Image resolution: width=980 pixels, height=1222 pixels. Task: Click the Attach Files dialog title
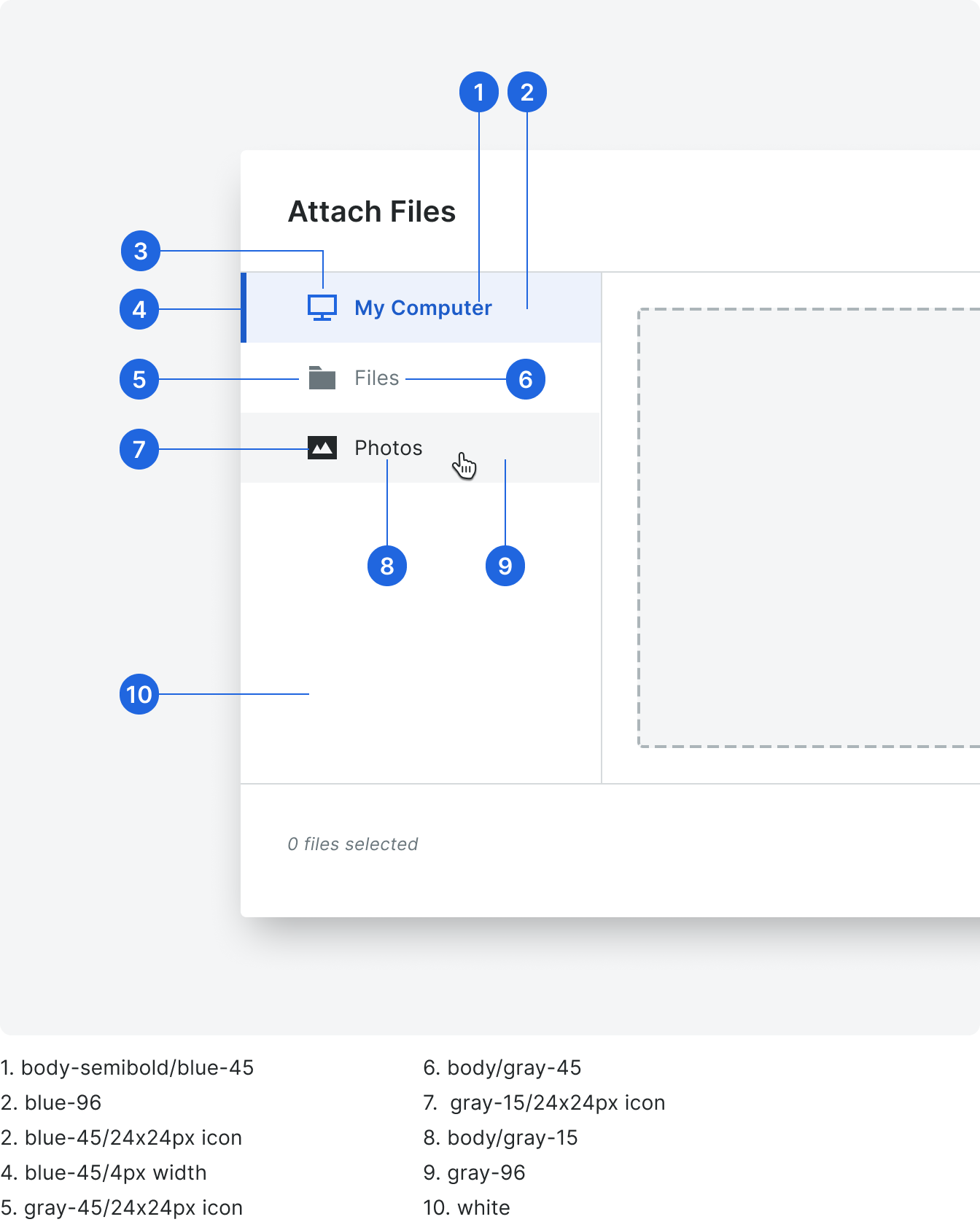(372, 211)
